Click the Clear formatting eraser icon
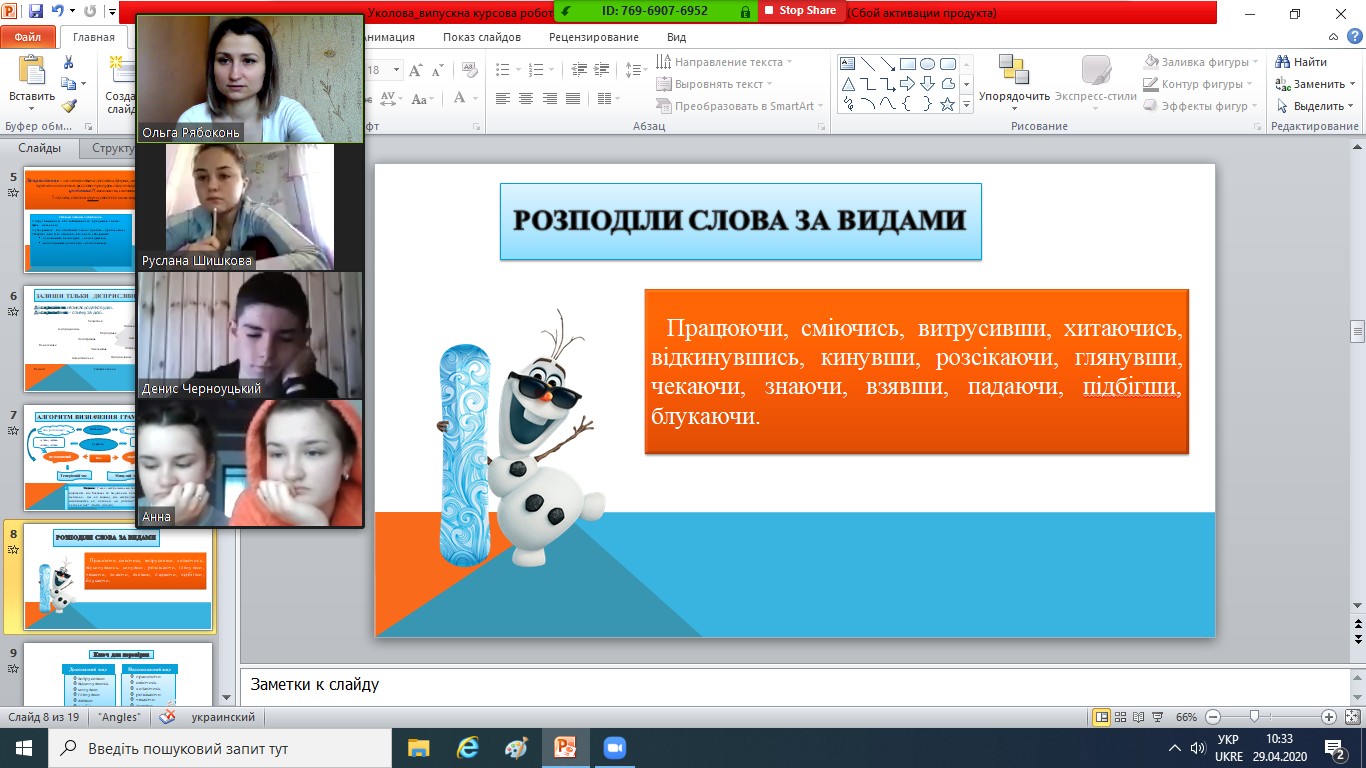Screen dimensions: 1366x768 coord(471,70)
